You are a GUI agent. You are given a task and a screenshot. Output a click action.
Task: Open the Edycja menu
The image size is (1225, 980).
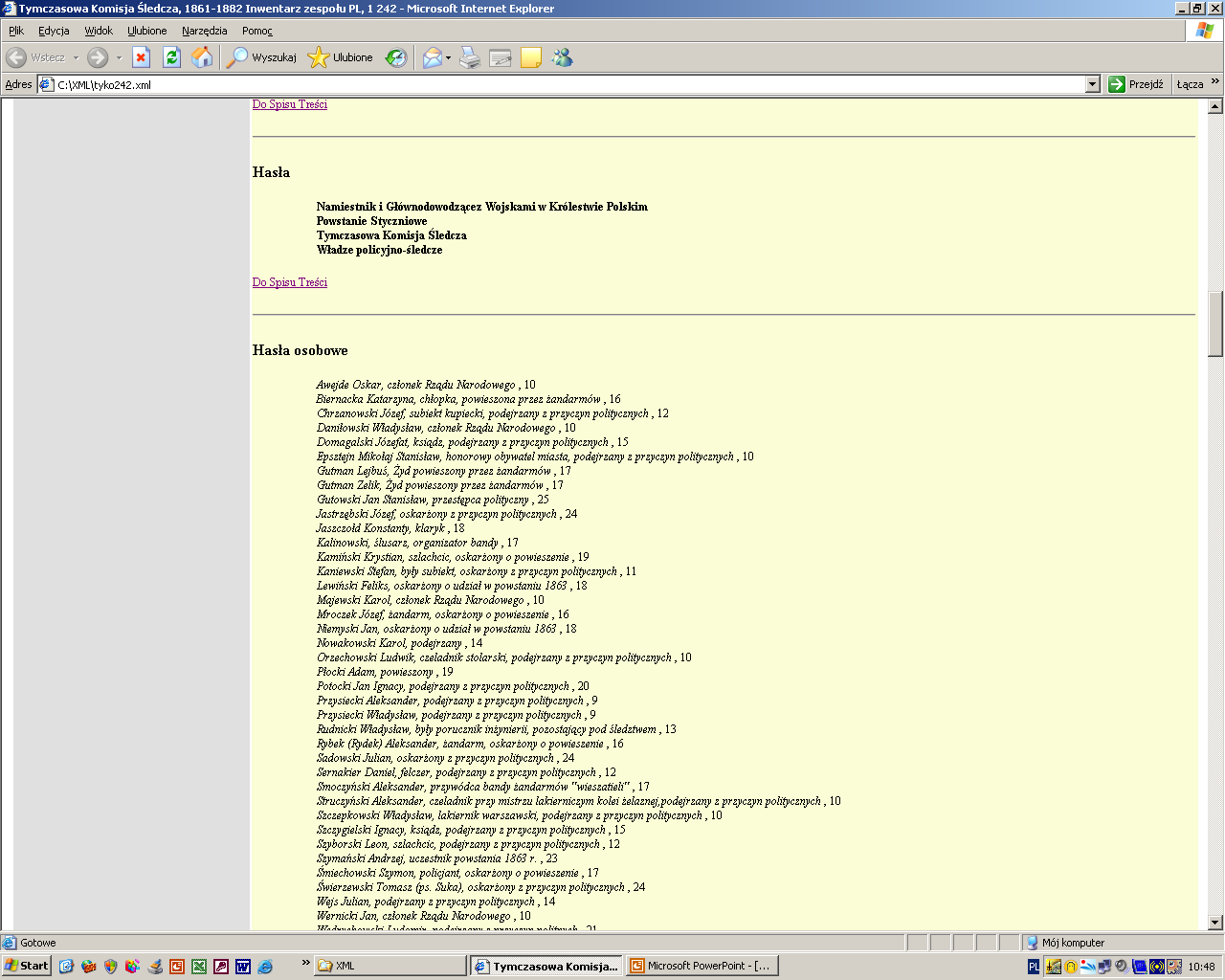(x=54, y=31)
